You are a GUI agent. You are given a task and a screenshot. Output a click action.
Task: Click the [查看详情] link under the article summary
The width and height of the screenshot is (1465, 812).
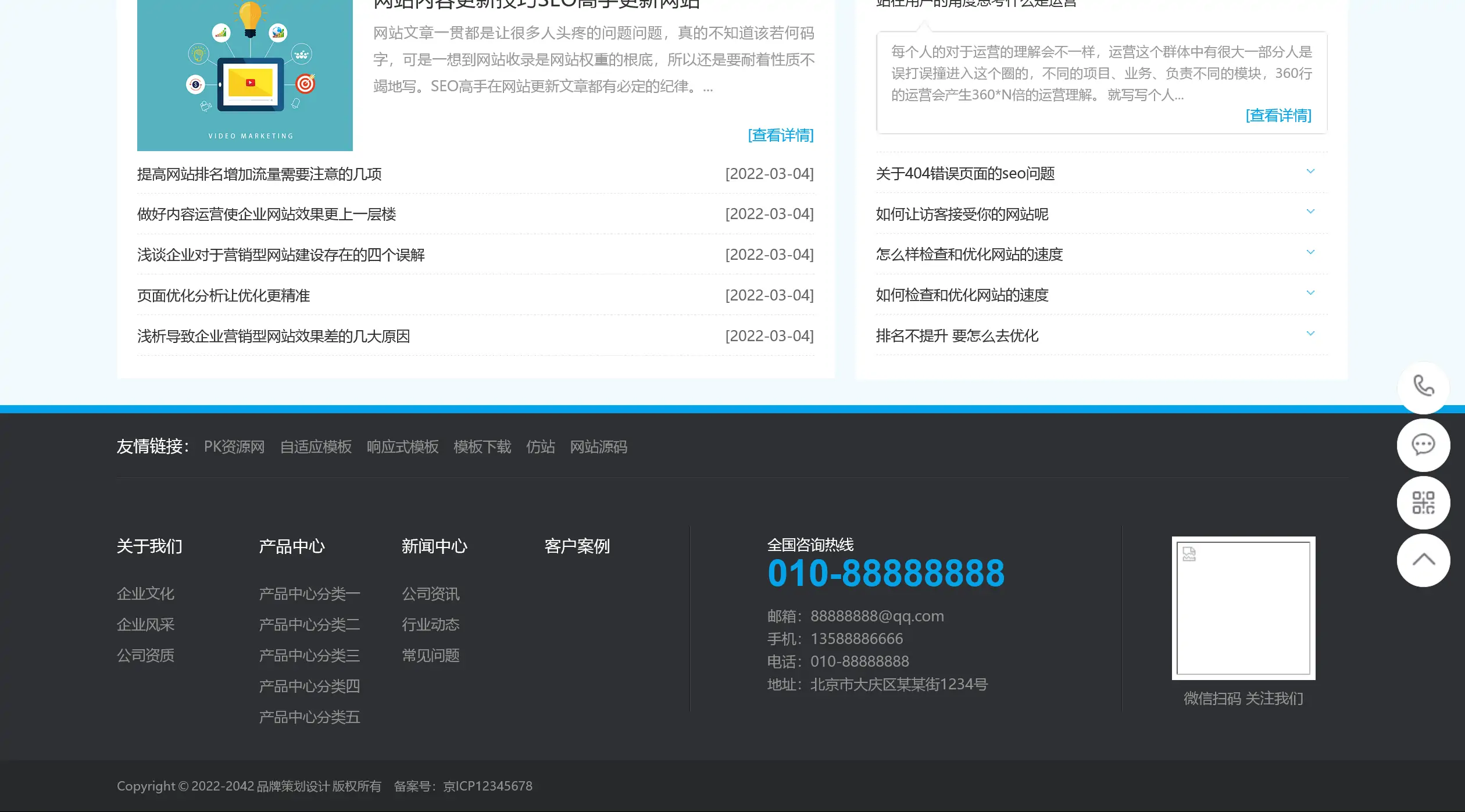781,135
